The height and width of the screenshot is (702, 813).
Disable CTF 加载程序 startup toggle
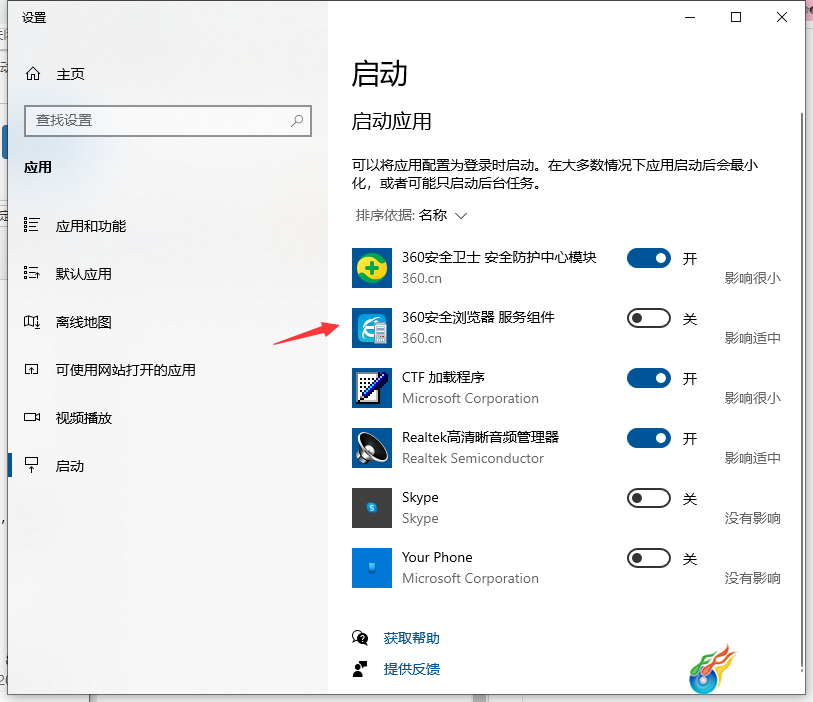click(x=649, y=378)
